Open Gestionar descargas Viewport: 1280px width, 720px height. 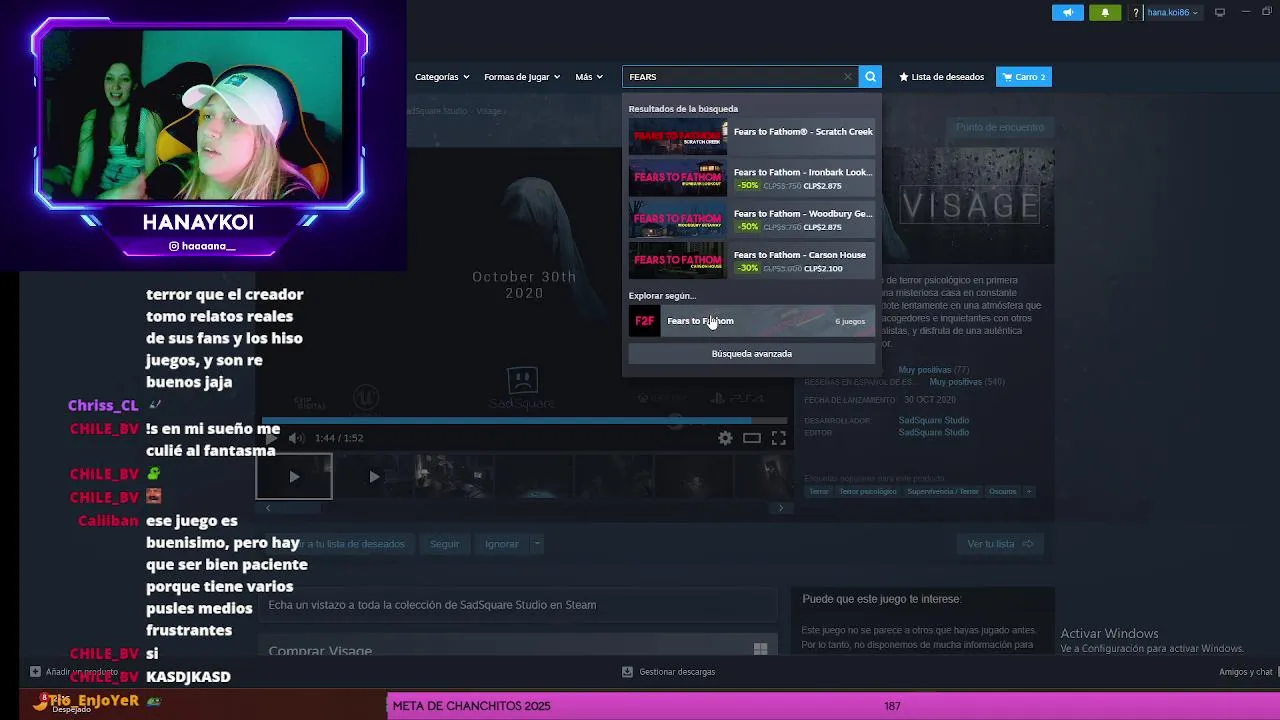pos(668,672)
